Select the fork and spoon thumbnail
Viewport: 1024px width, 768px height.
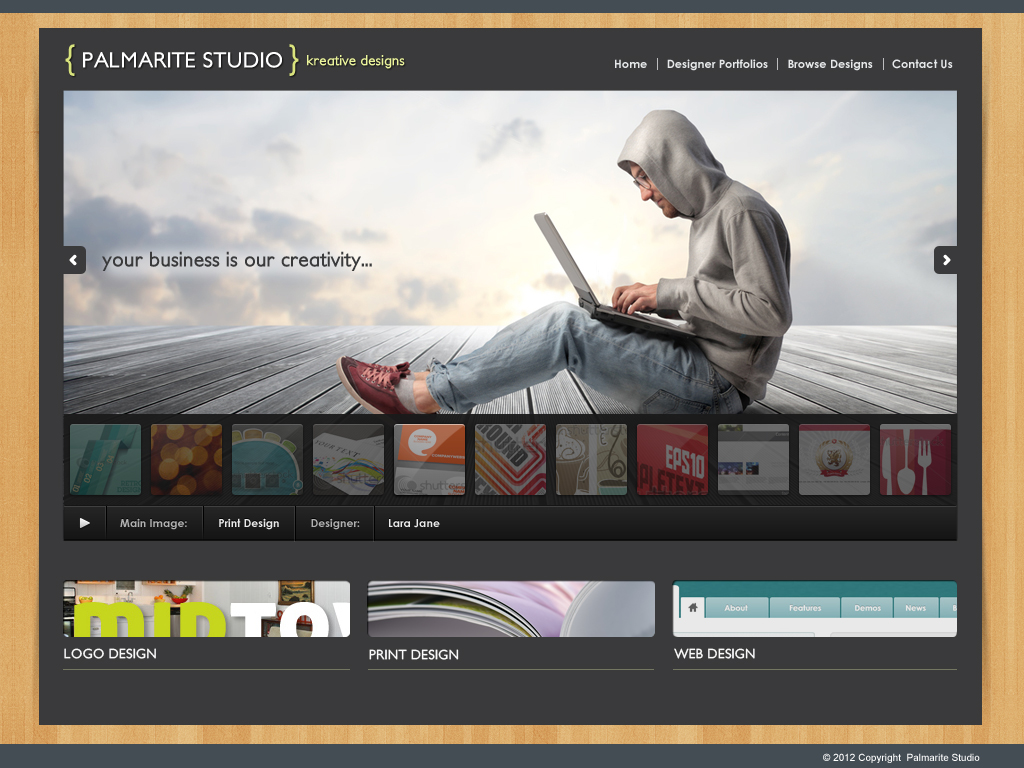click(x=915, y=459)
